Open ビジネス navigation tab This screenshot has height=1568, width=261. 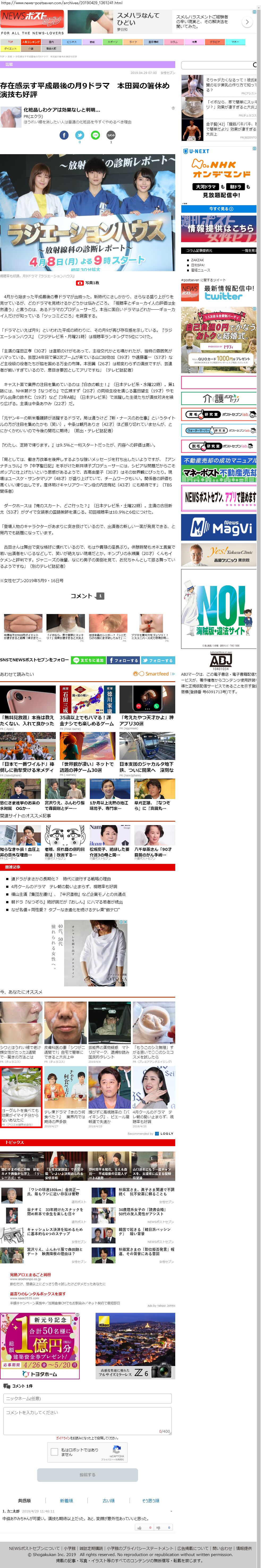(x=71, y=42)
